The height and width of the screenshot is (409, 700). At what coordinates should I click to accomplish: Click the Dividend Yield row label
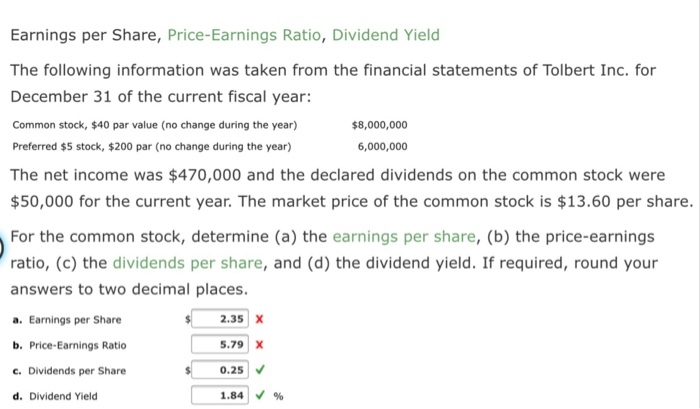[55, 396]
